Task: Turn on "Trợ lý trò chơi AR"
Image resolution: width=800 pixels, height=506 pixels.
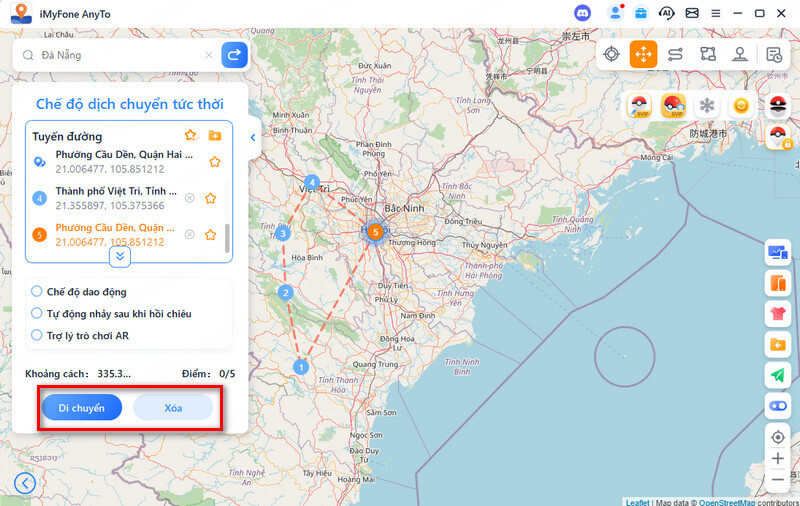Action: pyautogui.click(x=37, y=335)
